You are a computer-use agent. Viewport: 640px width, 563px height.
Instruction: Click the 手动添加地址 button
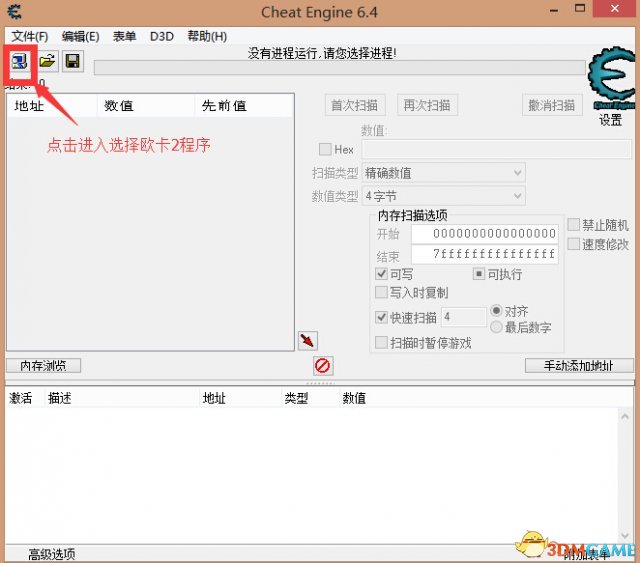point(580,366)
